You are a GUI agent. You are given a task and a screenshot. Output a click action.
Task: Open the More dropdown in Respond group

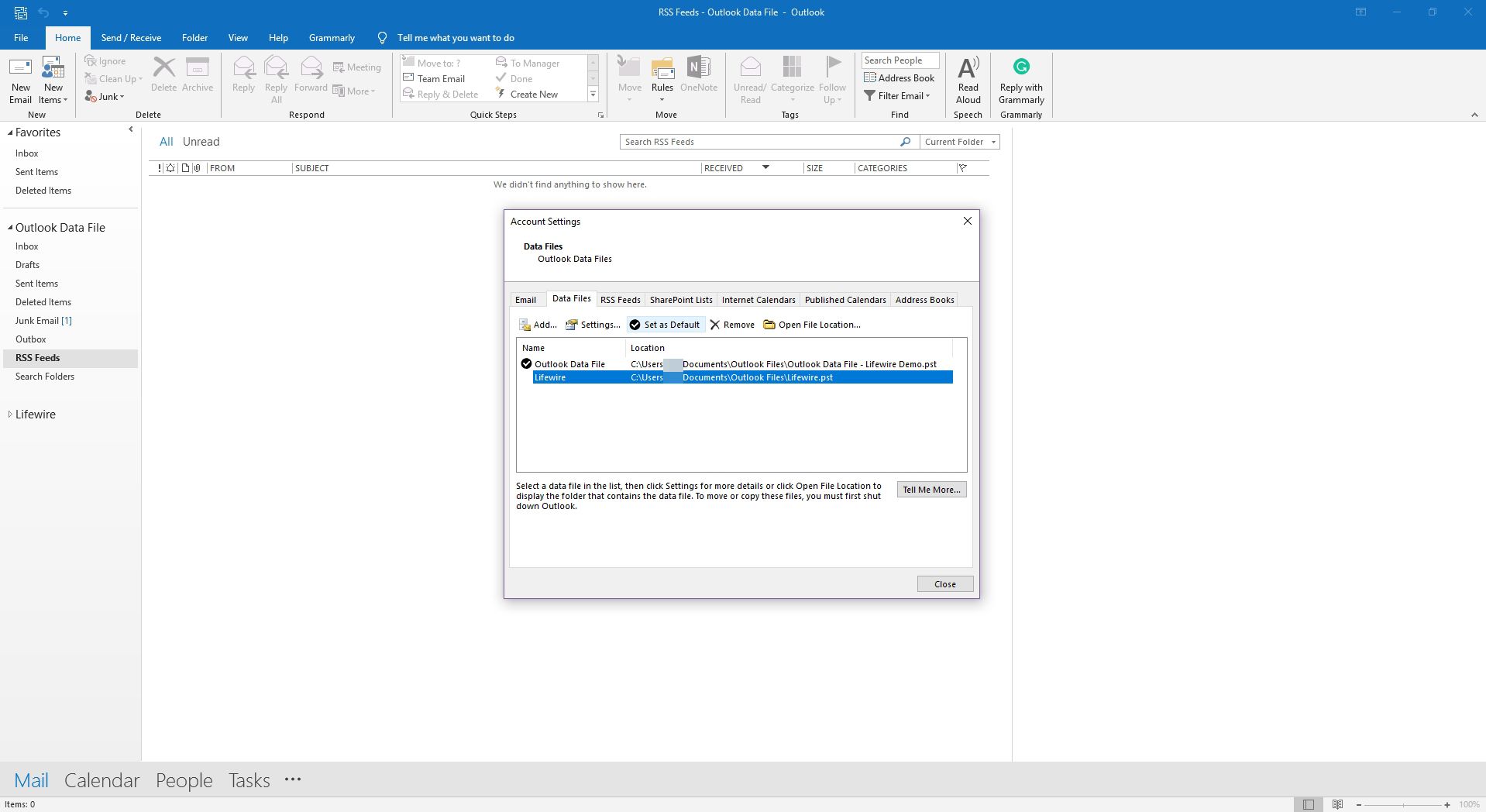[x=354, y=91]
